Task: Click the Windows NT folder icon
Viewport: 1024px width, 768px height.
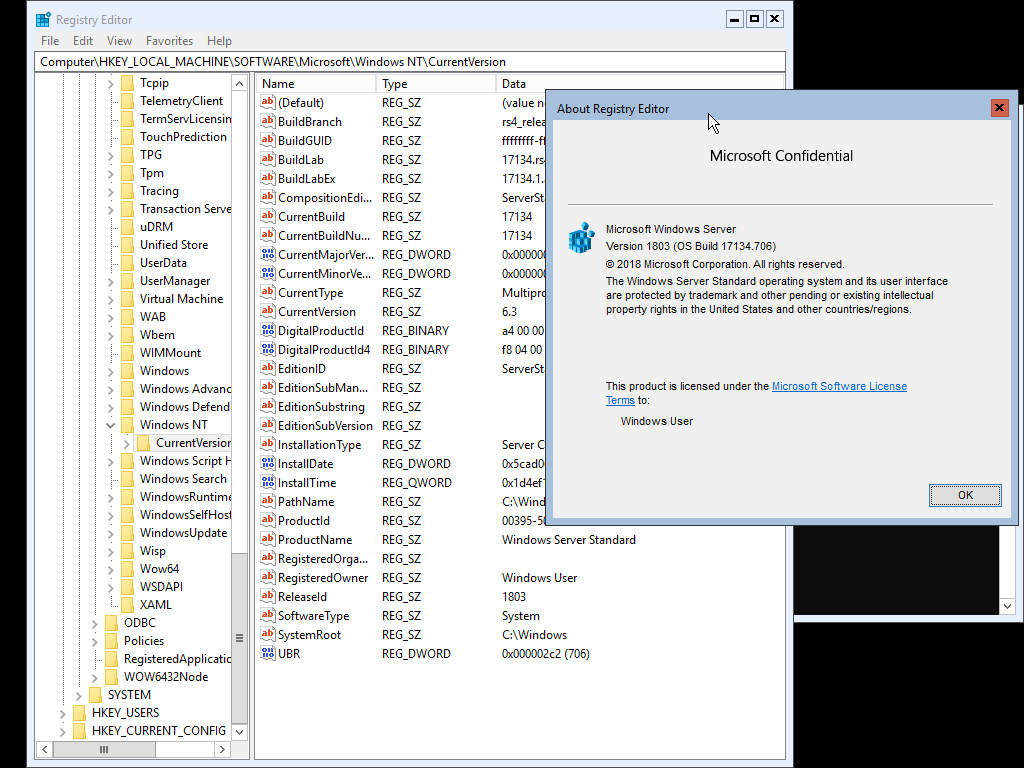Action: click(127, 424)
